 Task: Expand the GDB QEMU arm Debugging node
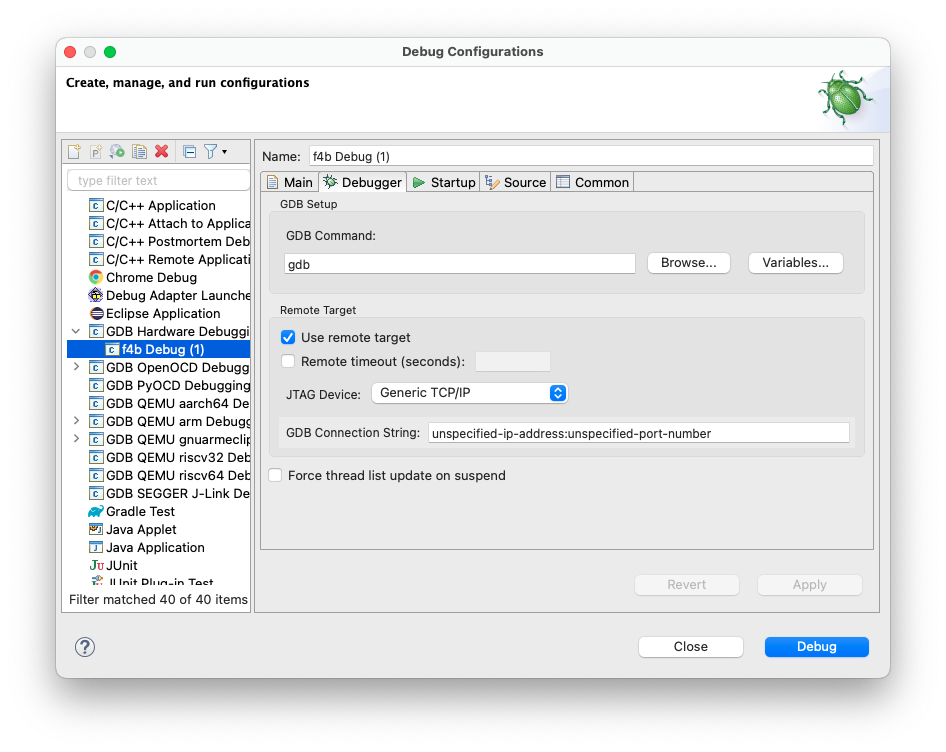click(76, 421)
